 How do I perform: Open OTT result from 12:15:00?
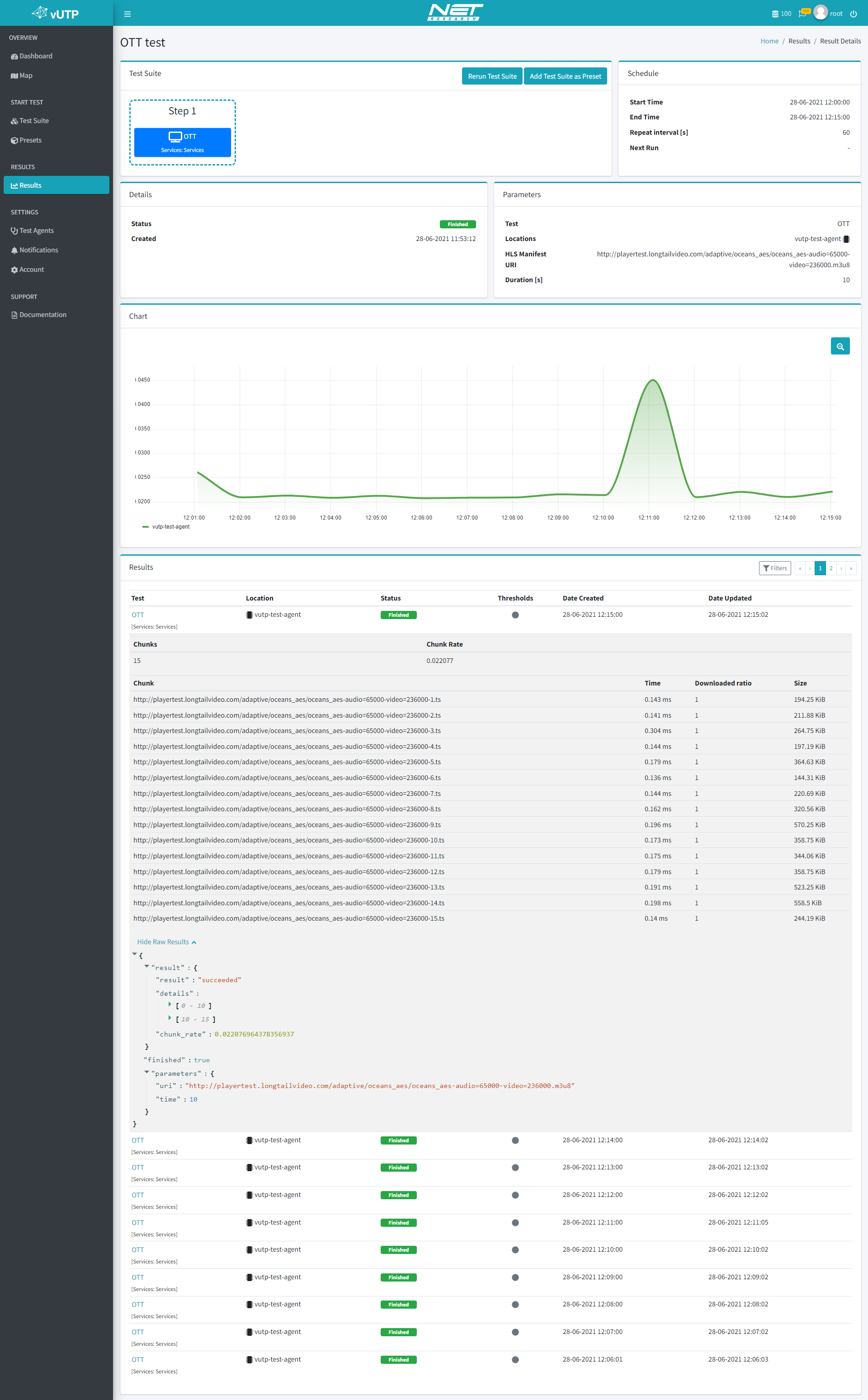pyautogui.click(x=138, y=615)
